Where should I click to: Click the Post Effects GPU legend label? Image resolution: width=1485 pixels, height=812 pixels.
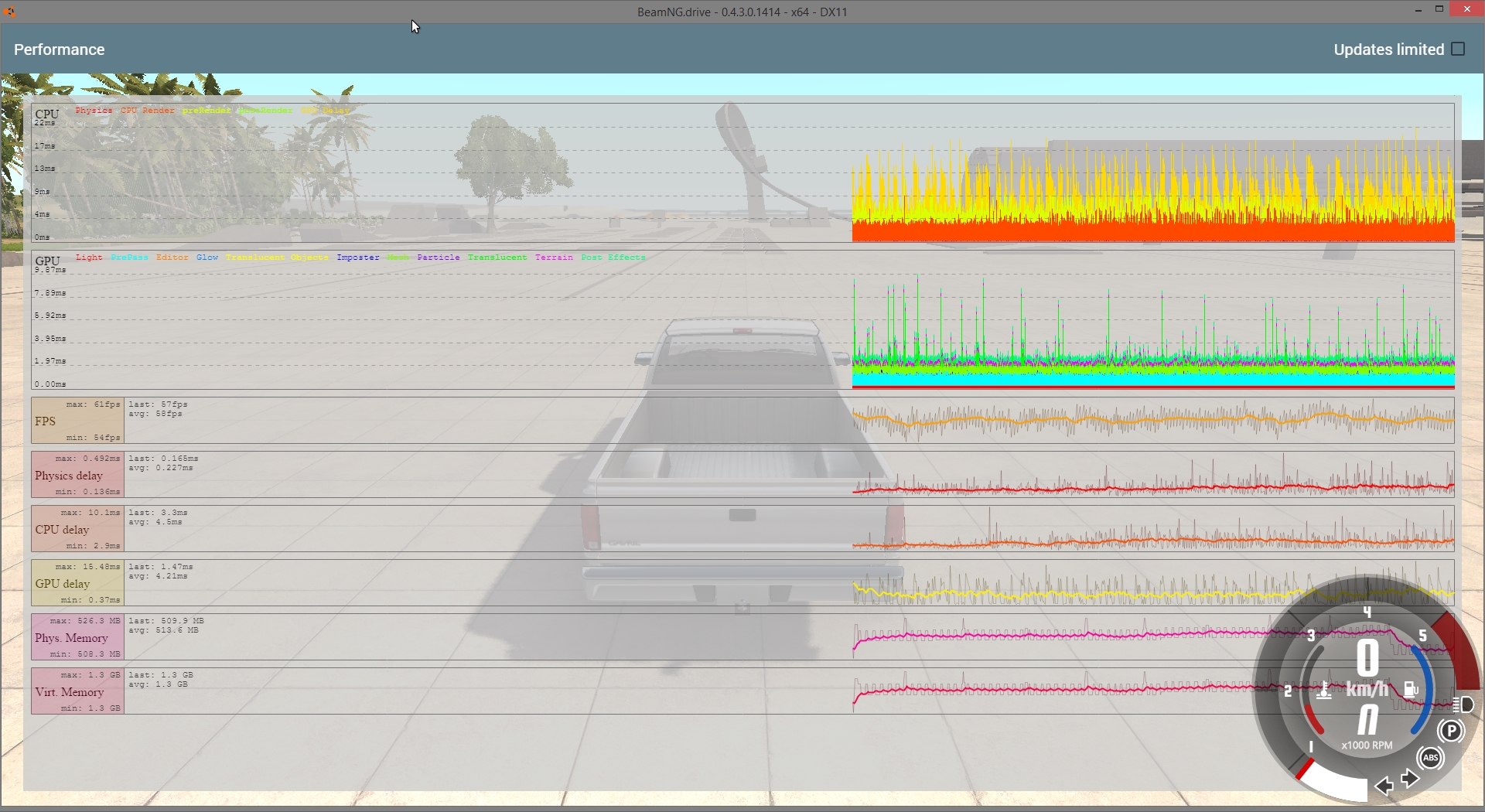[613, 258]
